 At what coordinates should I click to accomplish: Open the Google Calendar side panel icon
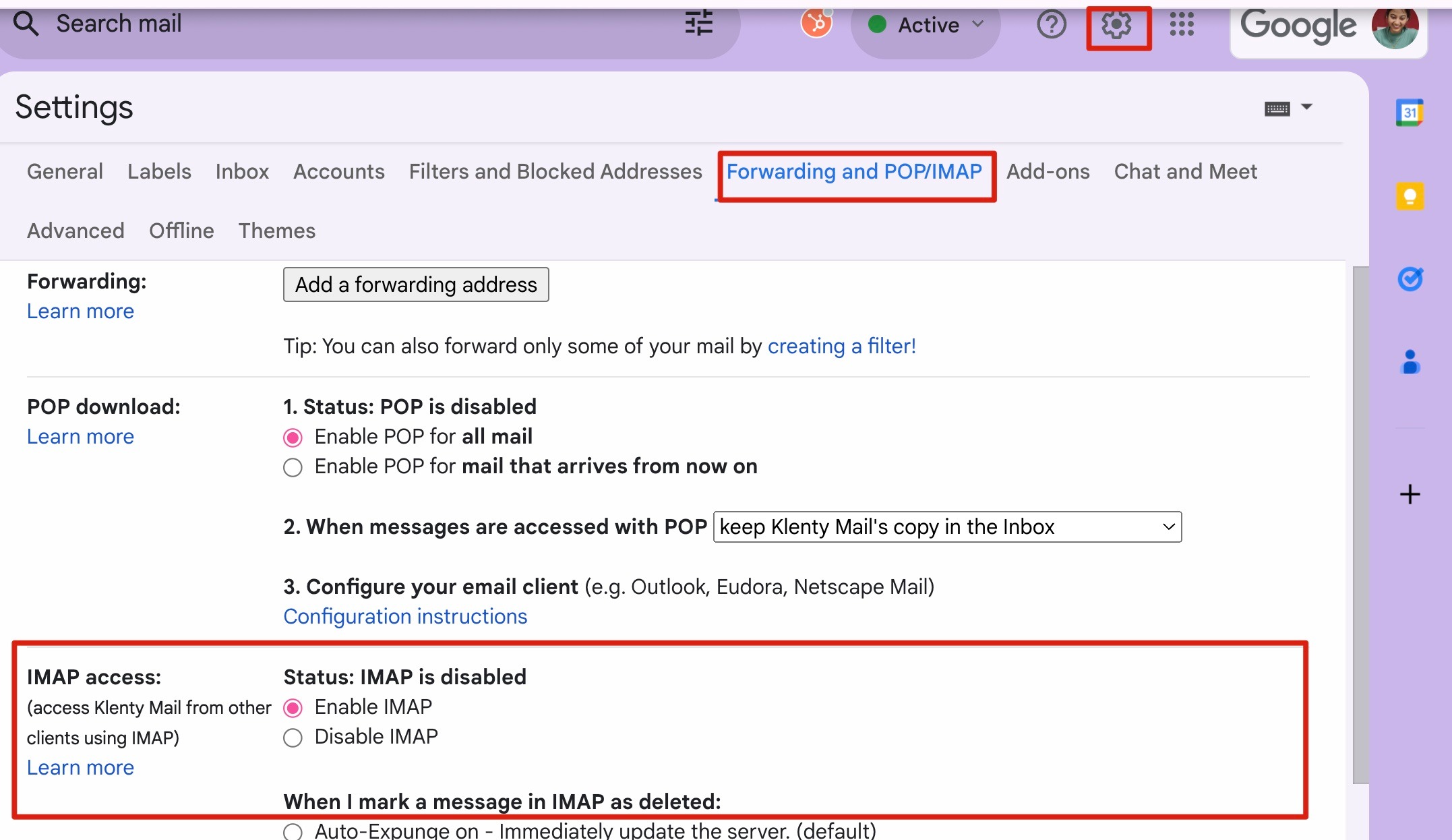(1410, 113)
